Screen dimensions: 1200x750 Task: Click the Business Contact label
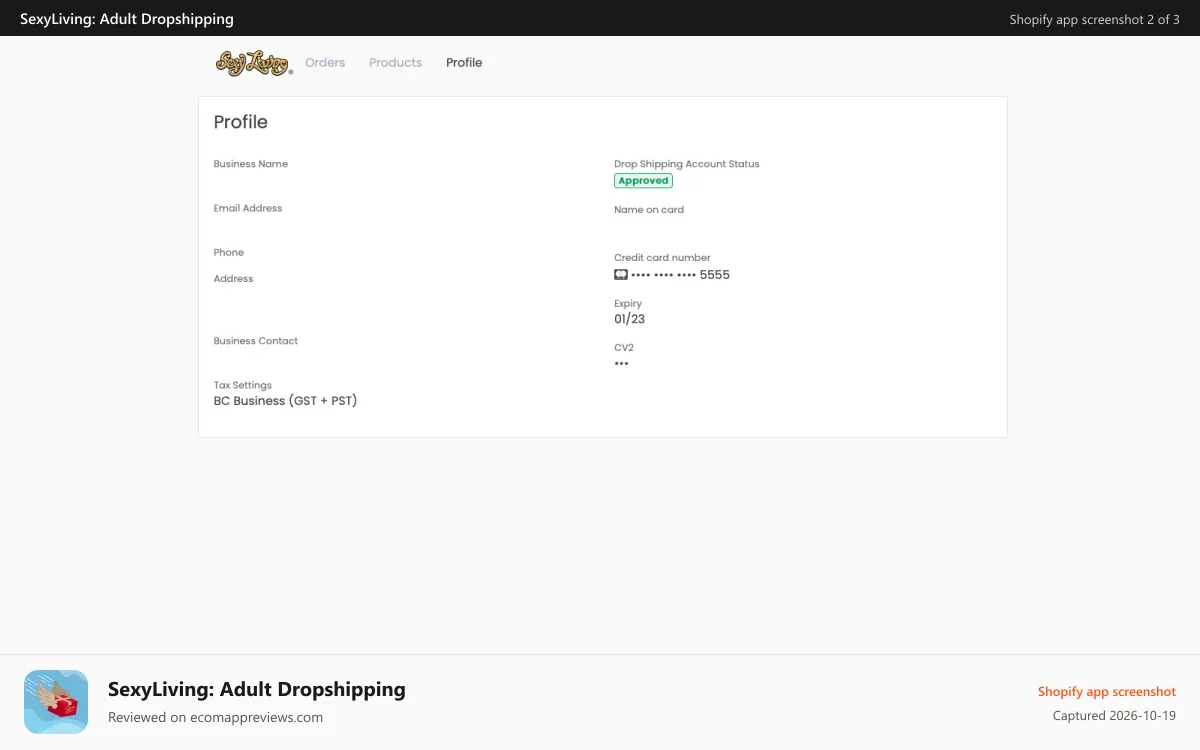(x=256, y=341)
